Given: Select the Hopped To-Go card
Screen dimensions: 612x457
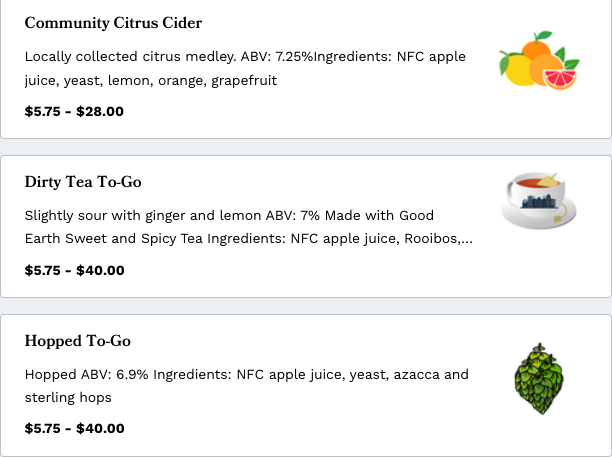Looking at the screenshot, I should click(x=306, y=386).
